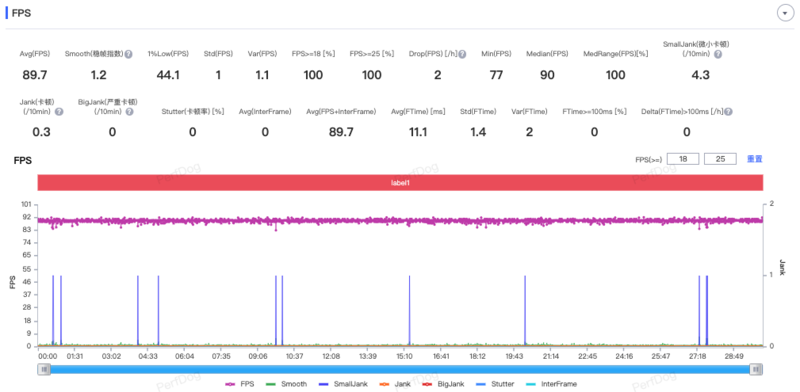Click left handle of time range slider
The height and width of the screenshot is (392, 800).
44,370
